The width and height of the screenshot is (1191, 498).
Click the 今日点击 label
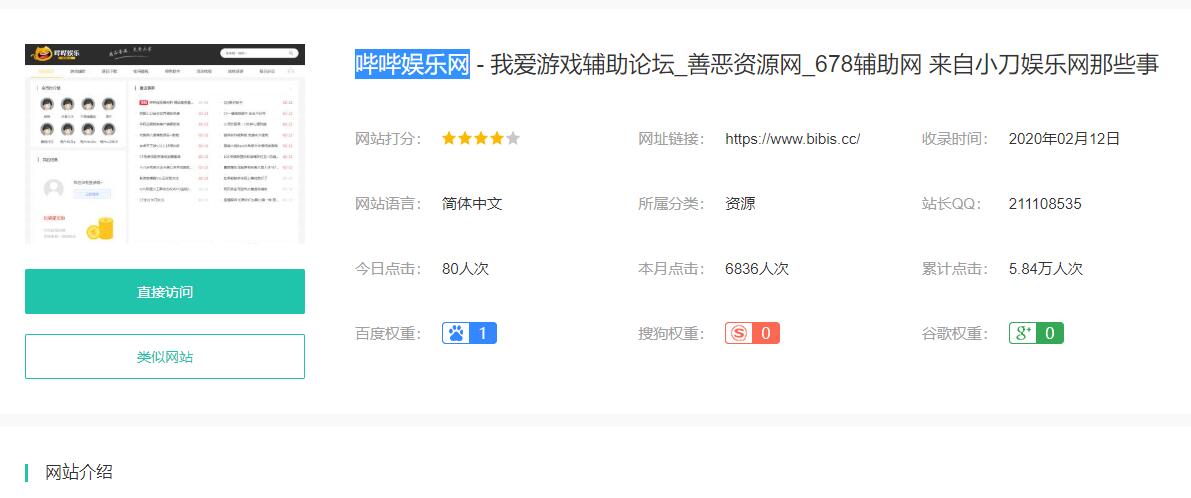(388, 269)
